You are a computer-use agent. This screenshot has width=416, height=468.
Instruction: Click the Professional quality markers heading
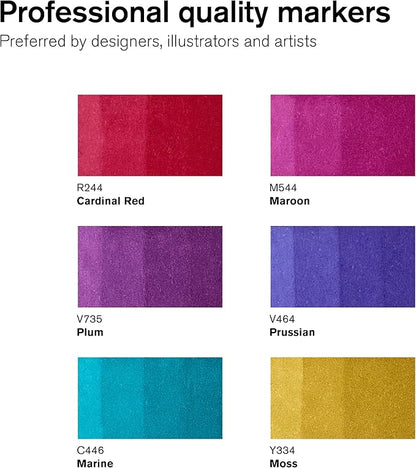[195, 13]
